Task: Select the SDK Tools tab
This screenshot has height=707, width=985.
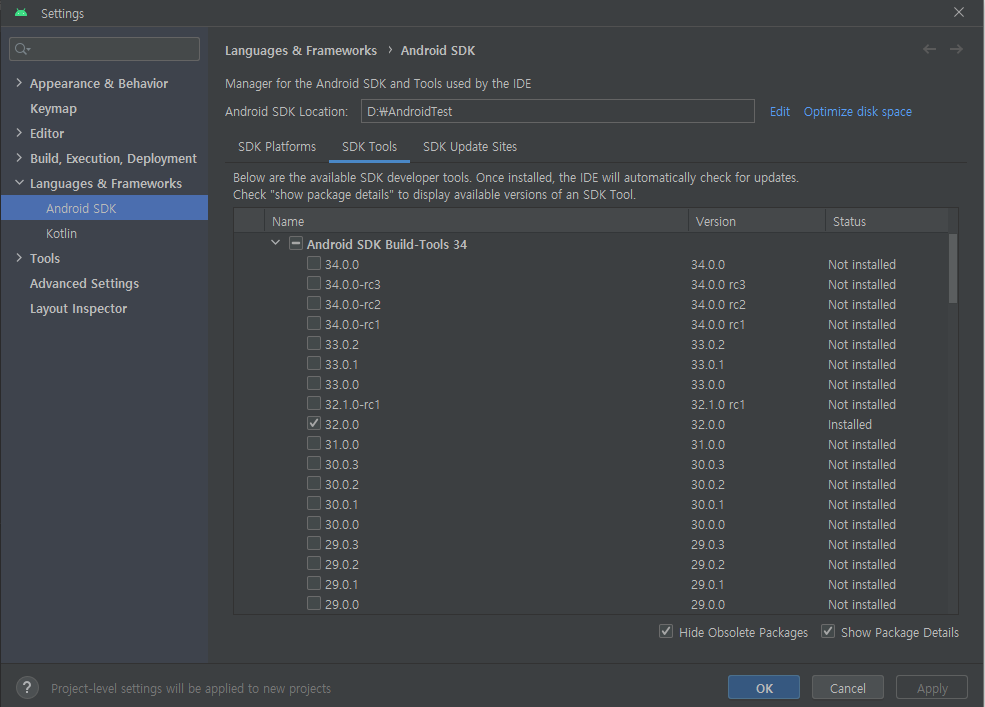Action: point(369,146)
